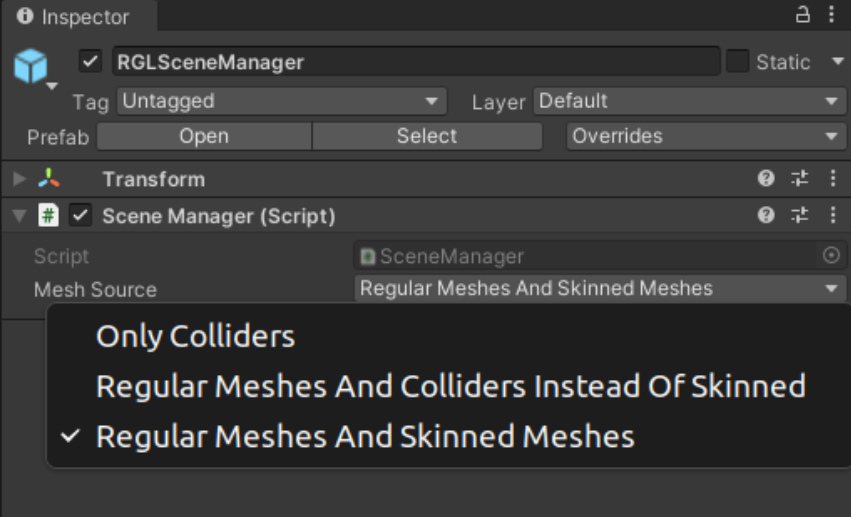Disable the Scene Manager script checkbox
851x517 pixels.
pos(80,215)
